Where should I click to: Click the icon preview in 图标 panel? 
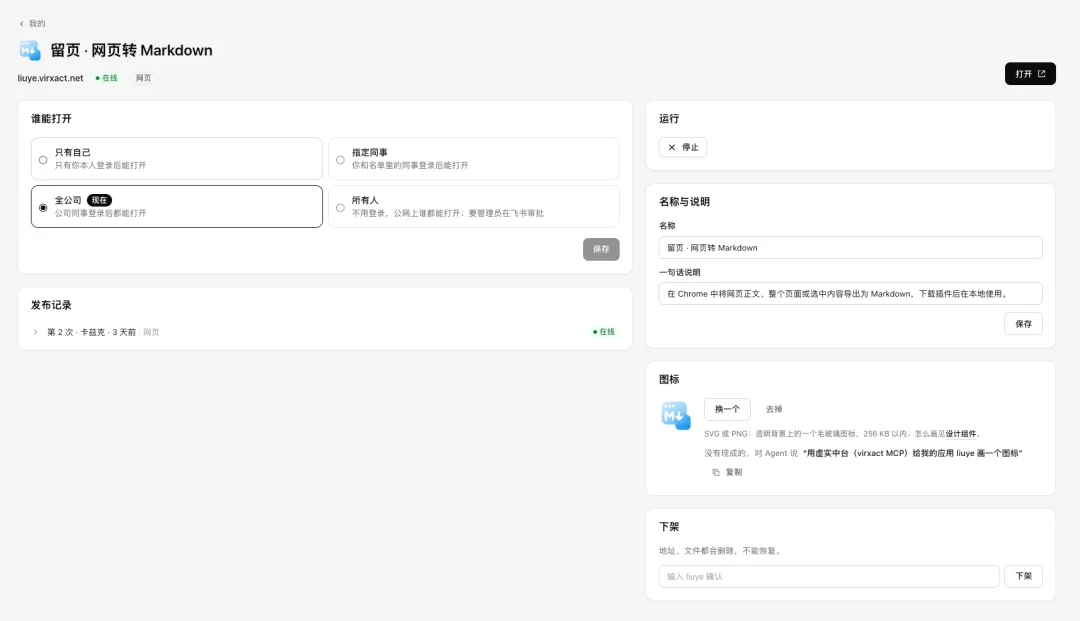(676, 416)
